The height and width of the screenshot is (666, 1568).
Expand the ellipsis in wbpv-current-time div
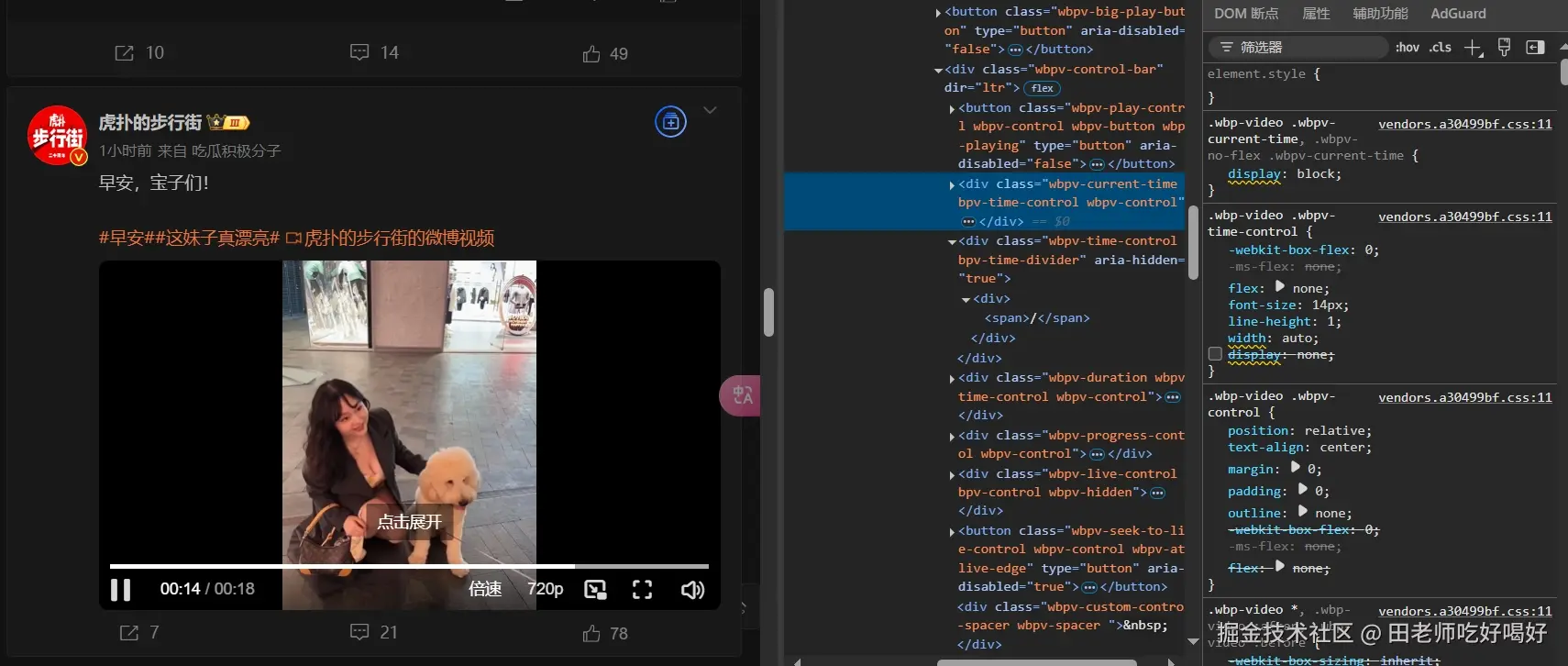point(968,222)
